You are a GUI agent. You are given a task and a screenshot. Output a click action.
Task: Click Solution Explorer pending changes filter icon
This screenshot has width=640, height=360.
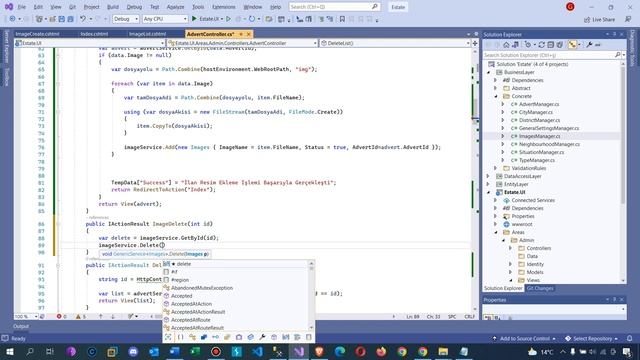coord(528,45)
